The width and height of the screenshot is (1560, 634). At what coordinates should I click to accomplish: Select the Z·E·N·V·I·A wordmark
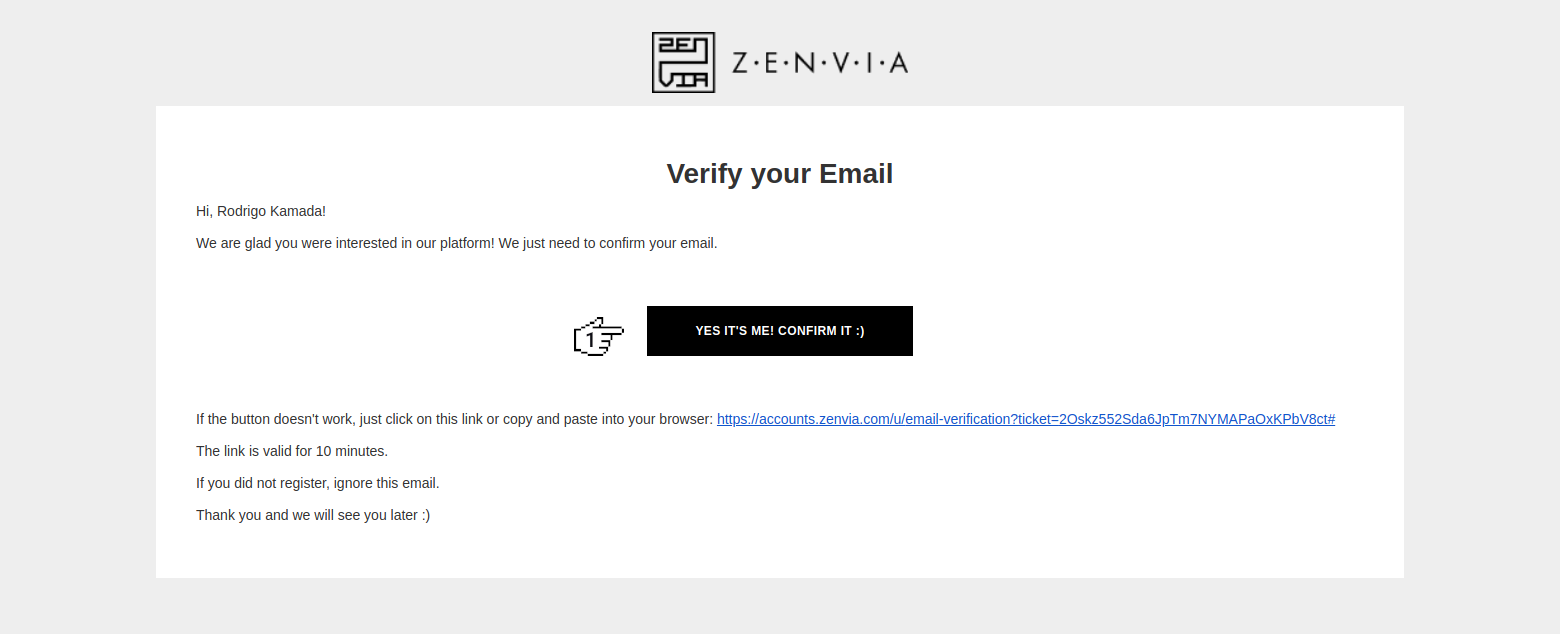pos(820,62)
